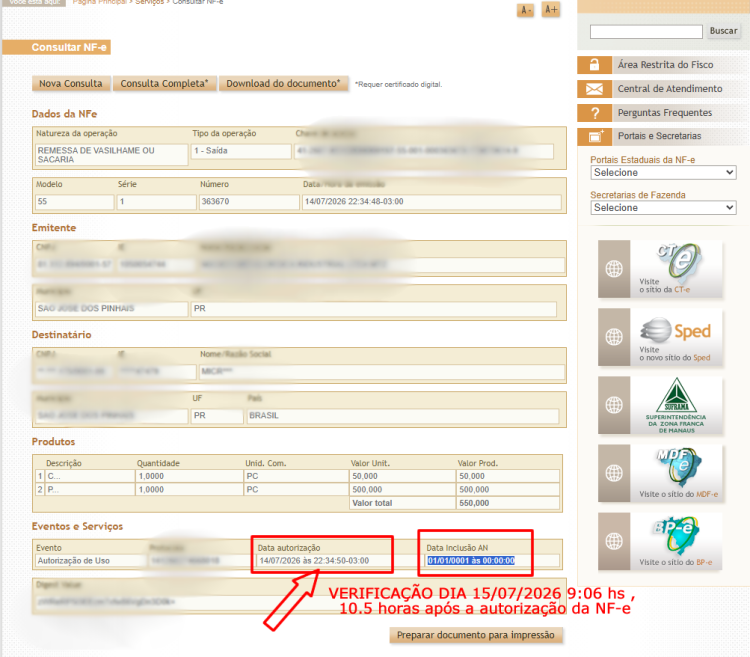The height and width of the screenshot is (657, 750).
Task: Click Valor total cell 550,000
Action: coord(508,503)
